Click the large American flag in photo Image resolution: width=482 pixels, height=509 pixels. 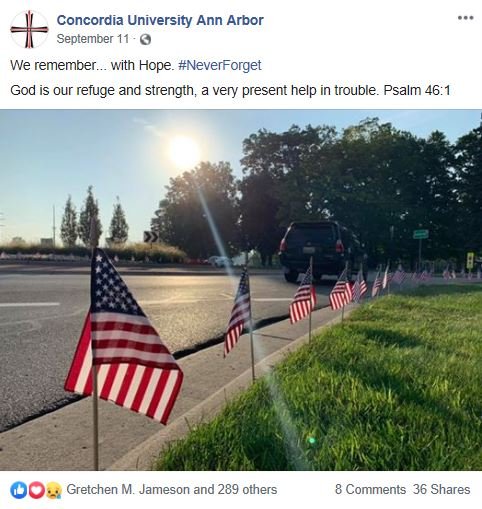124,337
